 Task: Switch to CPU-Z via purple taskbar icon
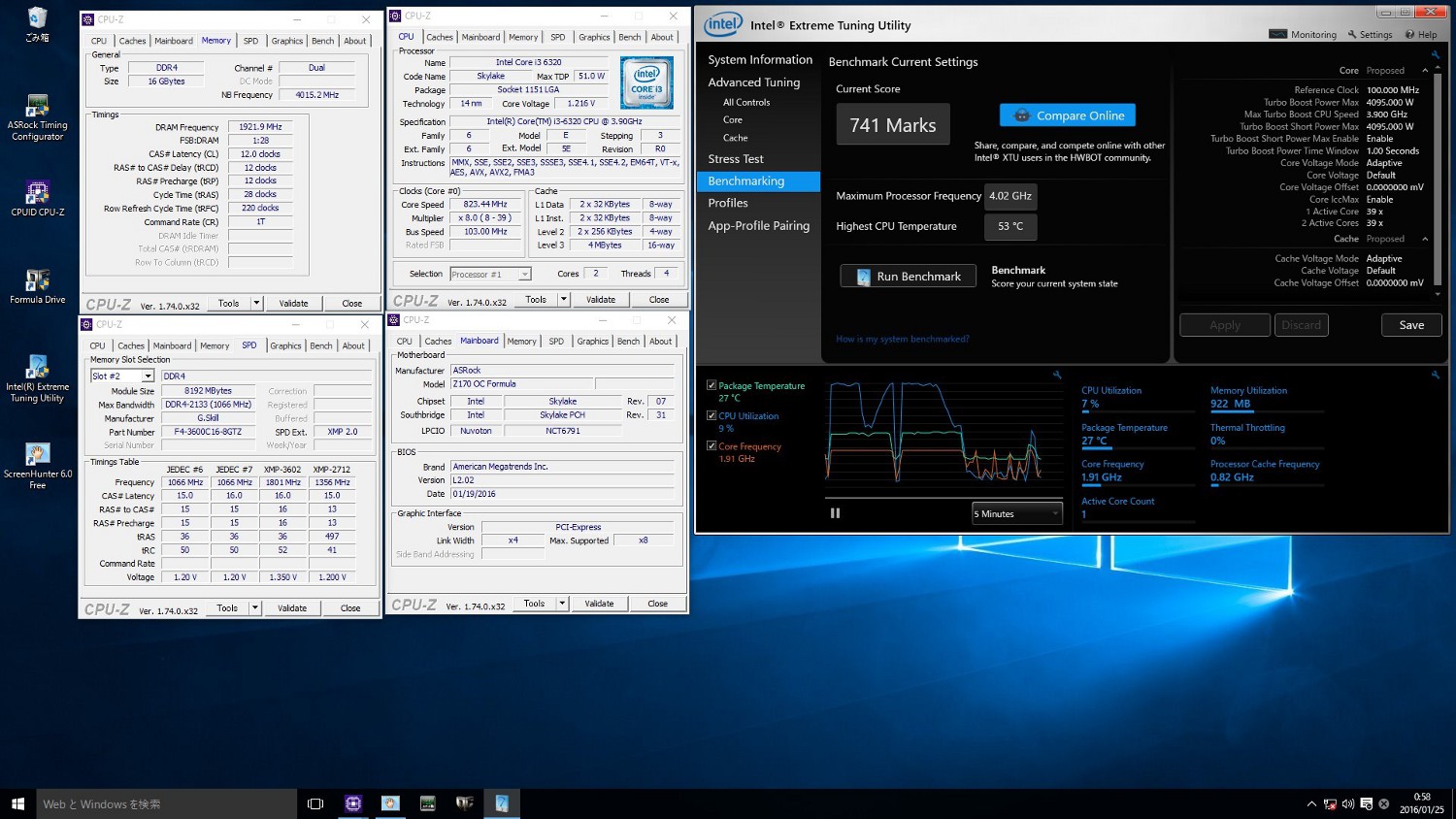[x=353, y=803]
